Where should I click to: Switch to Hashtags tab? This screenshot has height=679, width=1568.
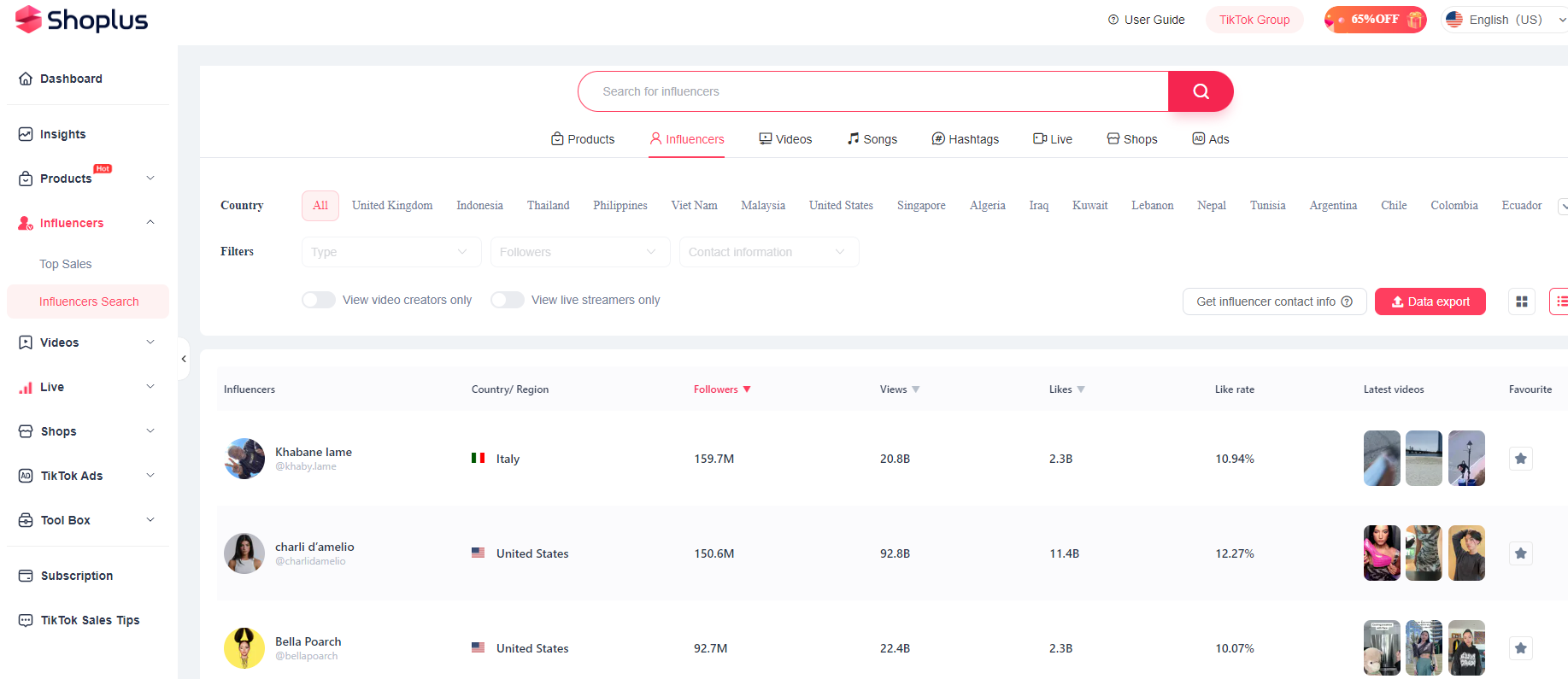(965, 139)
